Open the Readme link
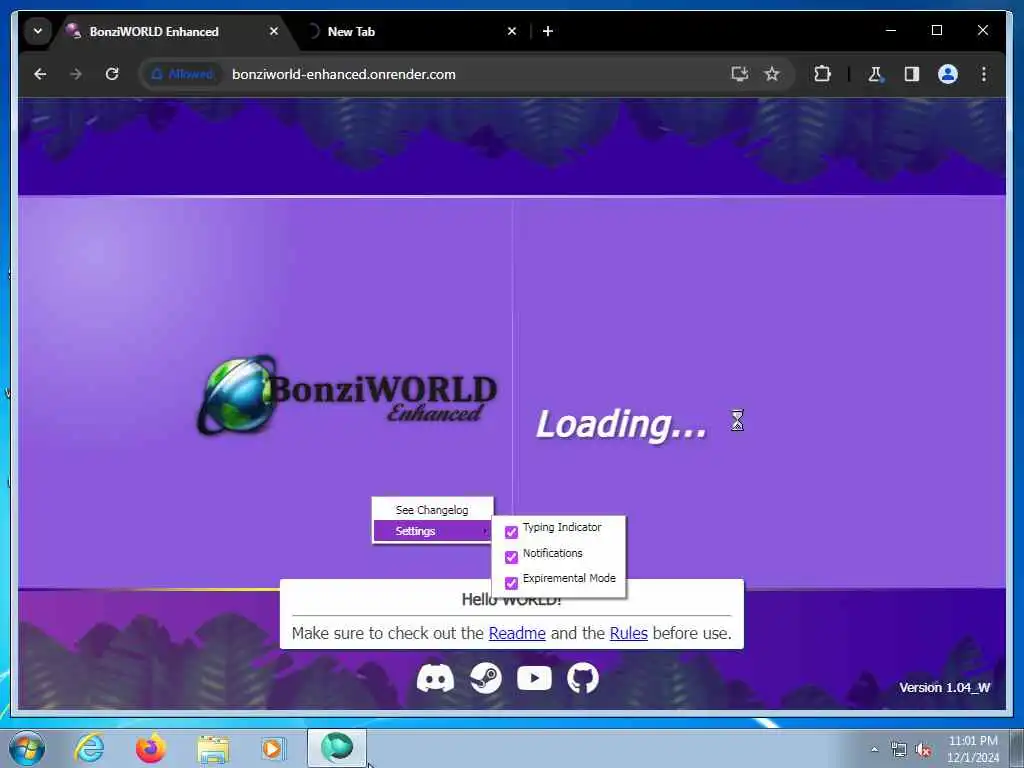Screen dimensions: 1024x768 click(517, 633)
